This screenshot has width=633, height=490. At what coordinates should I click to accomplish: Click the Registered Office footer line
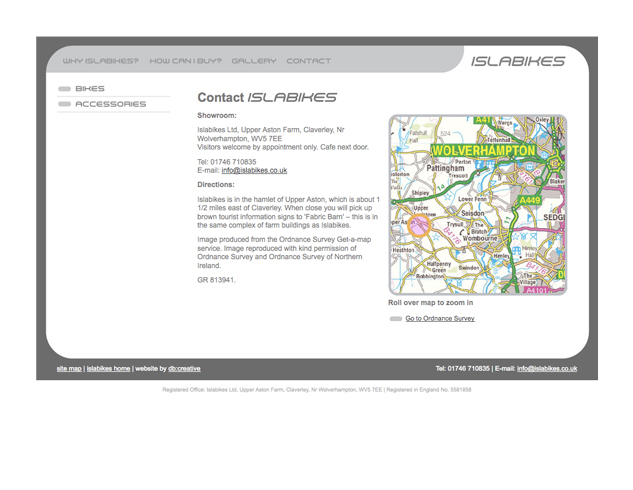(316, 390)
